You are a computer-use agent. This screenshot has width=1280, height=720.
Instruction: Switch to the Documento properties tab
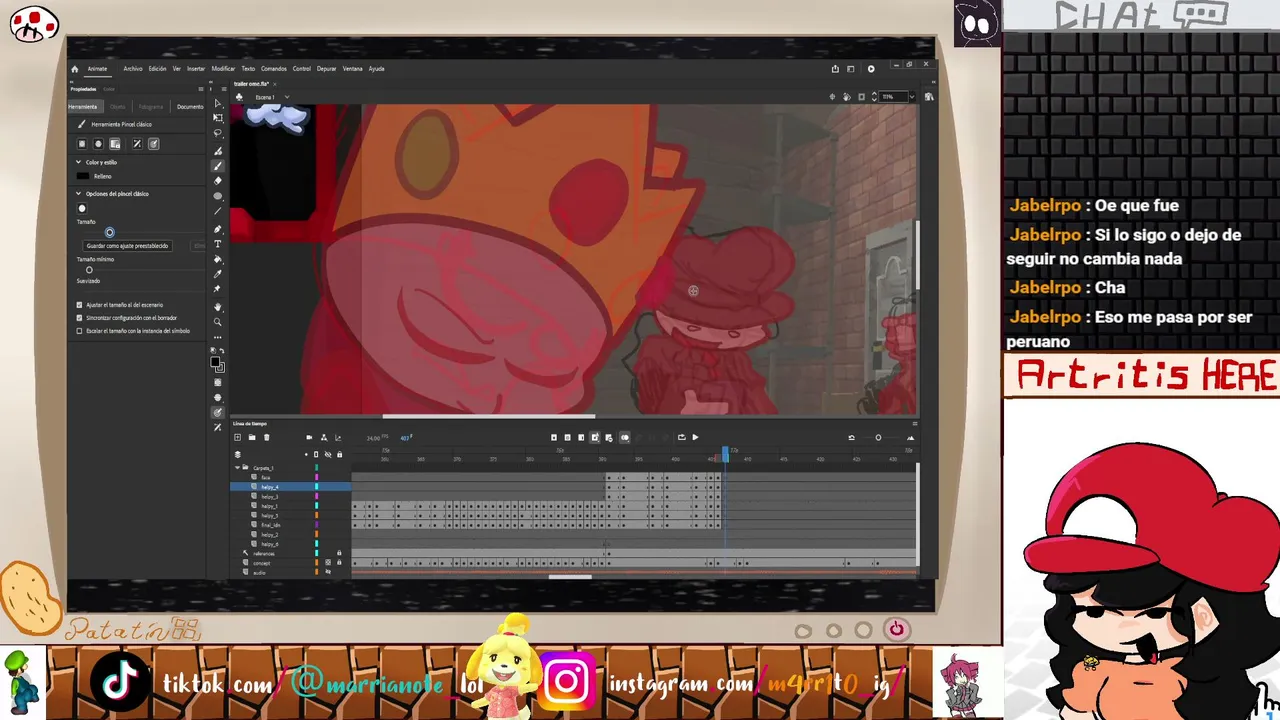190,107
